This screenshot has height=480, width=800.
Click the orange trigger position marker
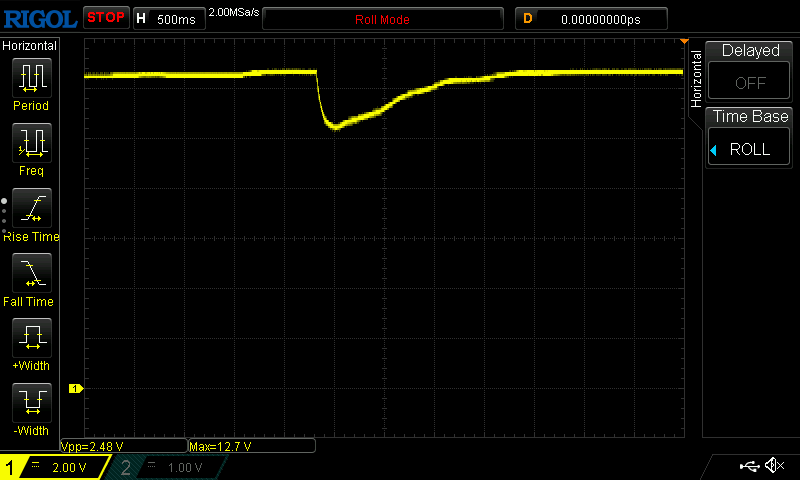[684, 41]
